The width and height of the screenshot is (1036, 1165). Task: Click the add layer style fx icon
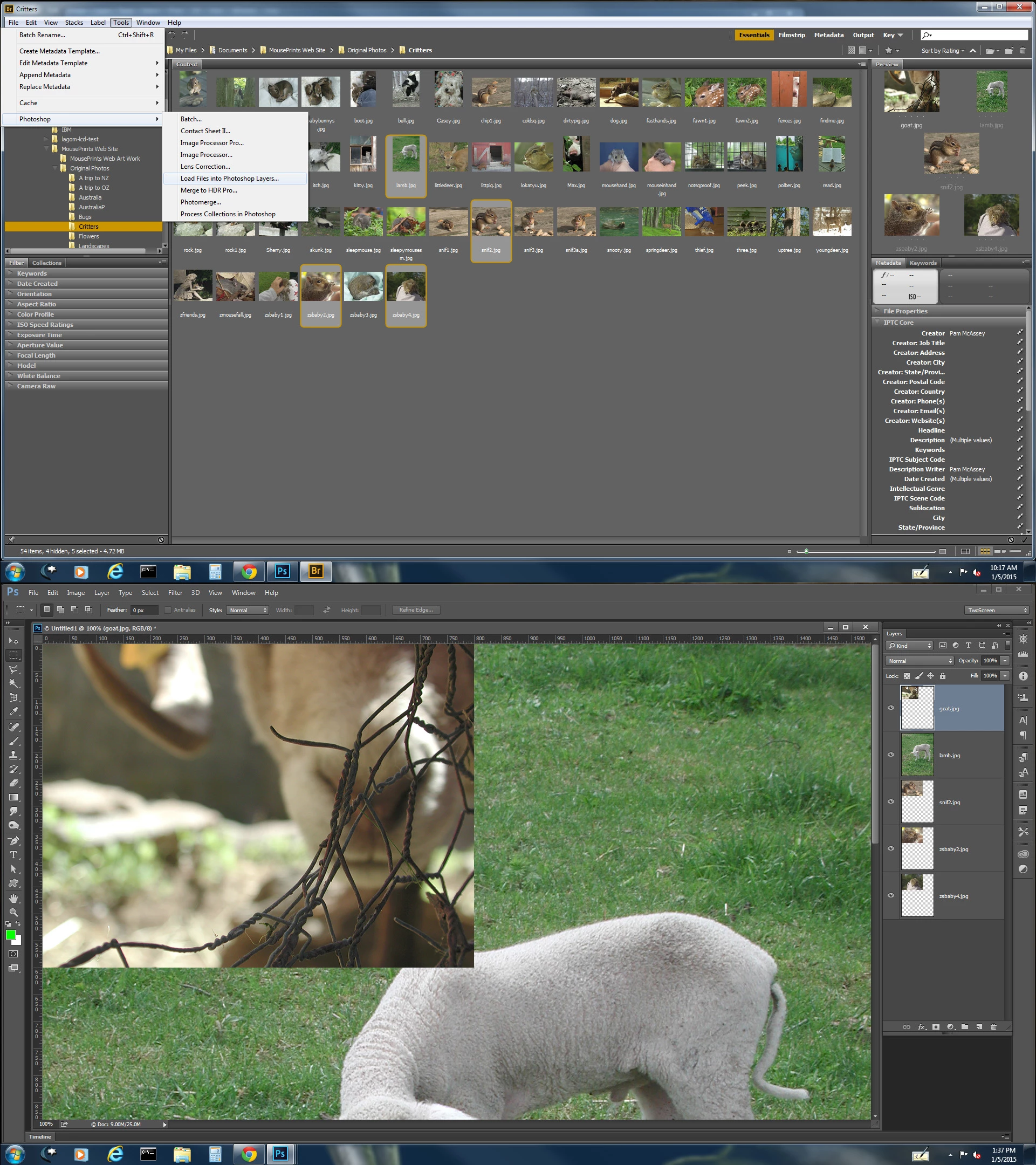click(x=922, y=1027)
